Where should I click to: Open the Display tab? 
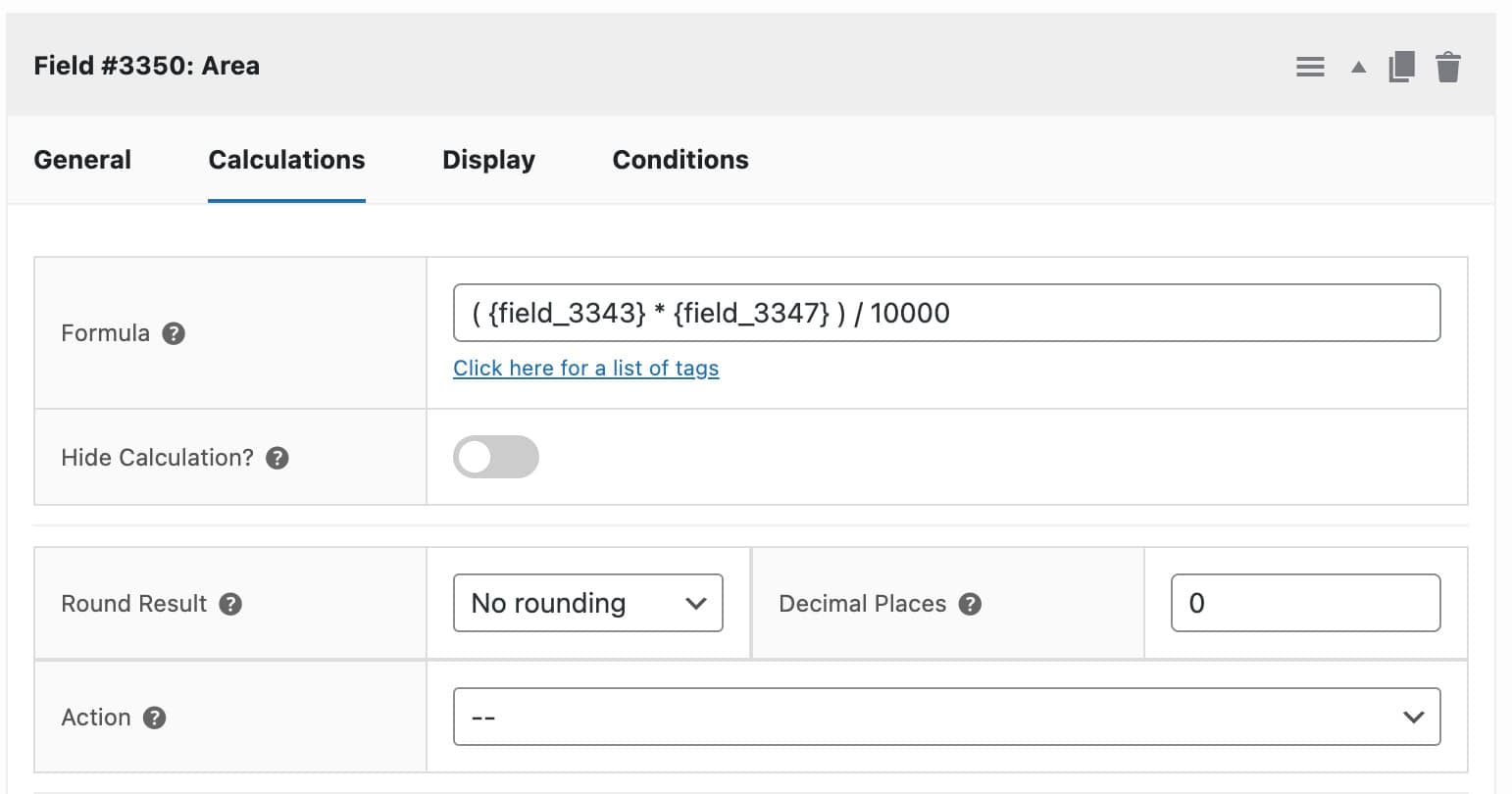coord(488,159)
